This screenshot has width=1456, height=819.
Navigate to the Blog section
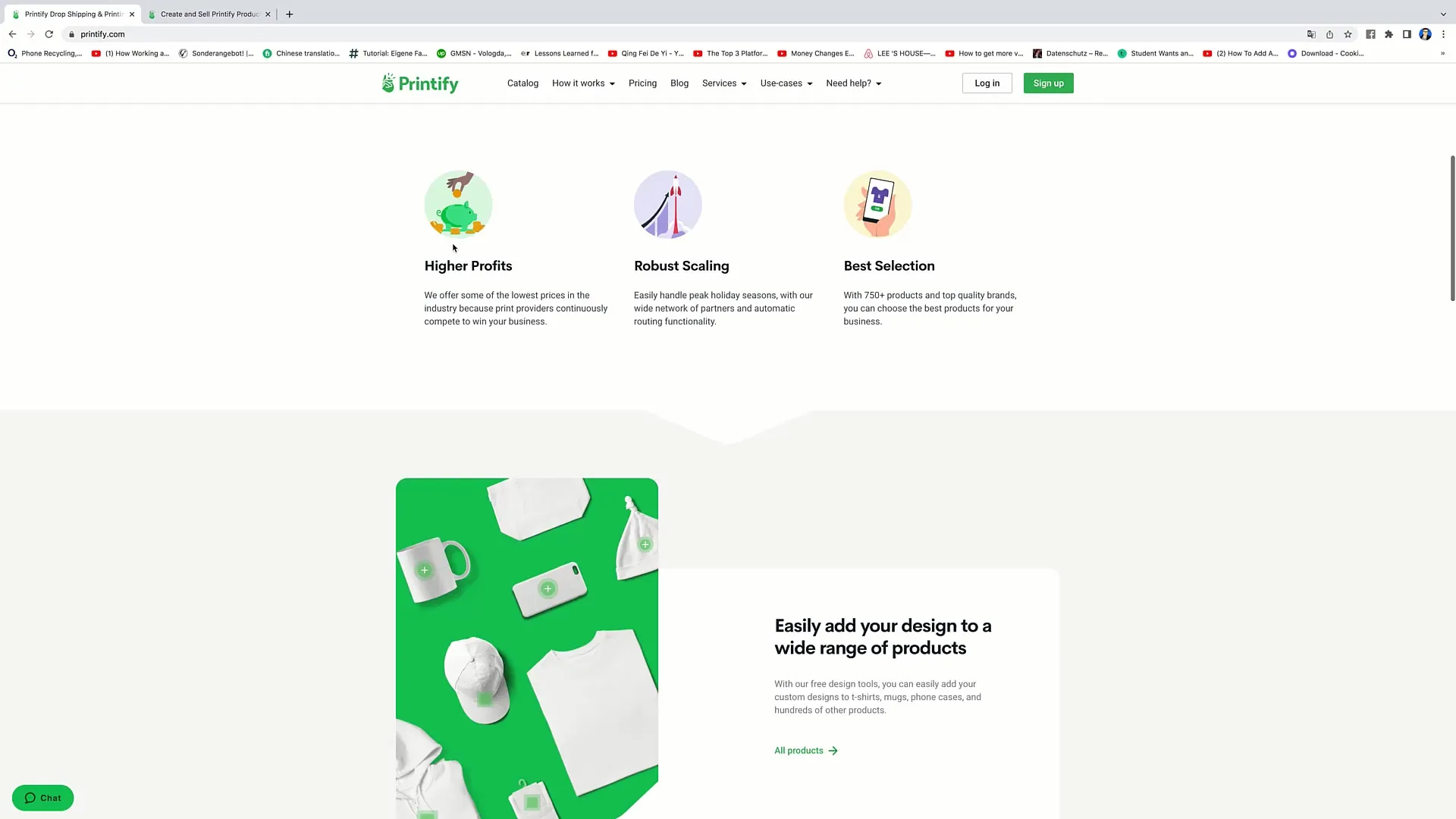pos(679,82)
